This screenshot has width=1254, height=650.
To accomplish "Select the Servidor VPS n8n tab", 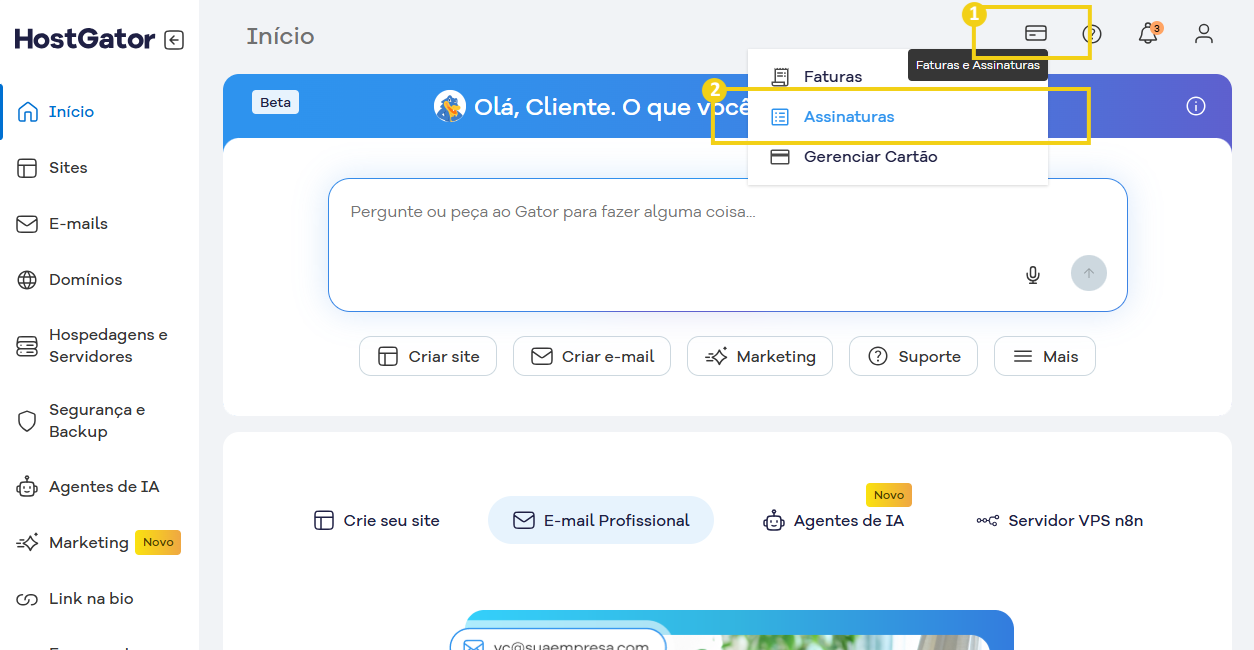I will [1059, 520].
